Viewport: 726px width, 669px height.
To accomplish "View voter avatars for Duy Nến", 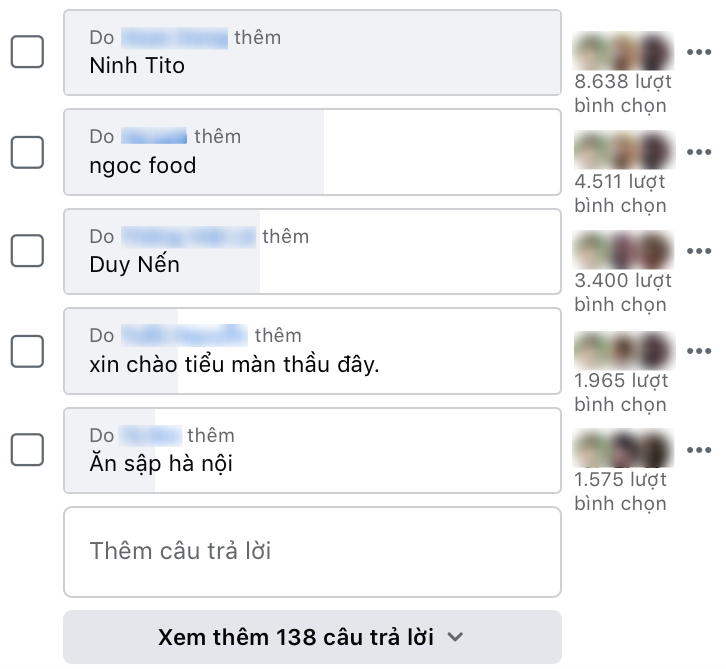I will point(622,250).
